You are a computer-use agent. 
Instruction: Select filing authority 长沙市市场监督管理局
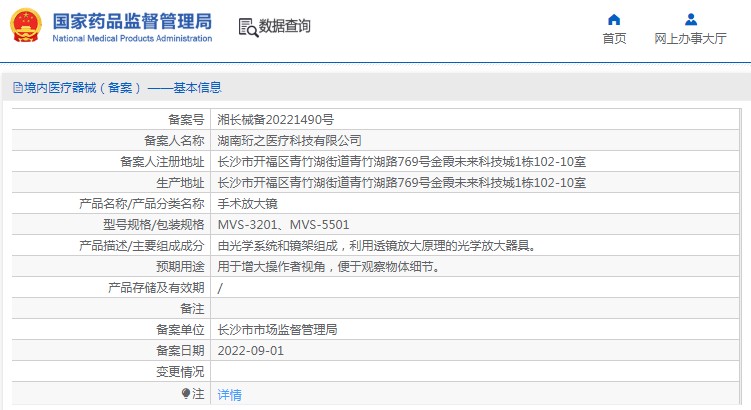tap(277, 330)
